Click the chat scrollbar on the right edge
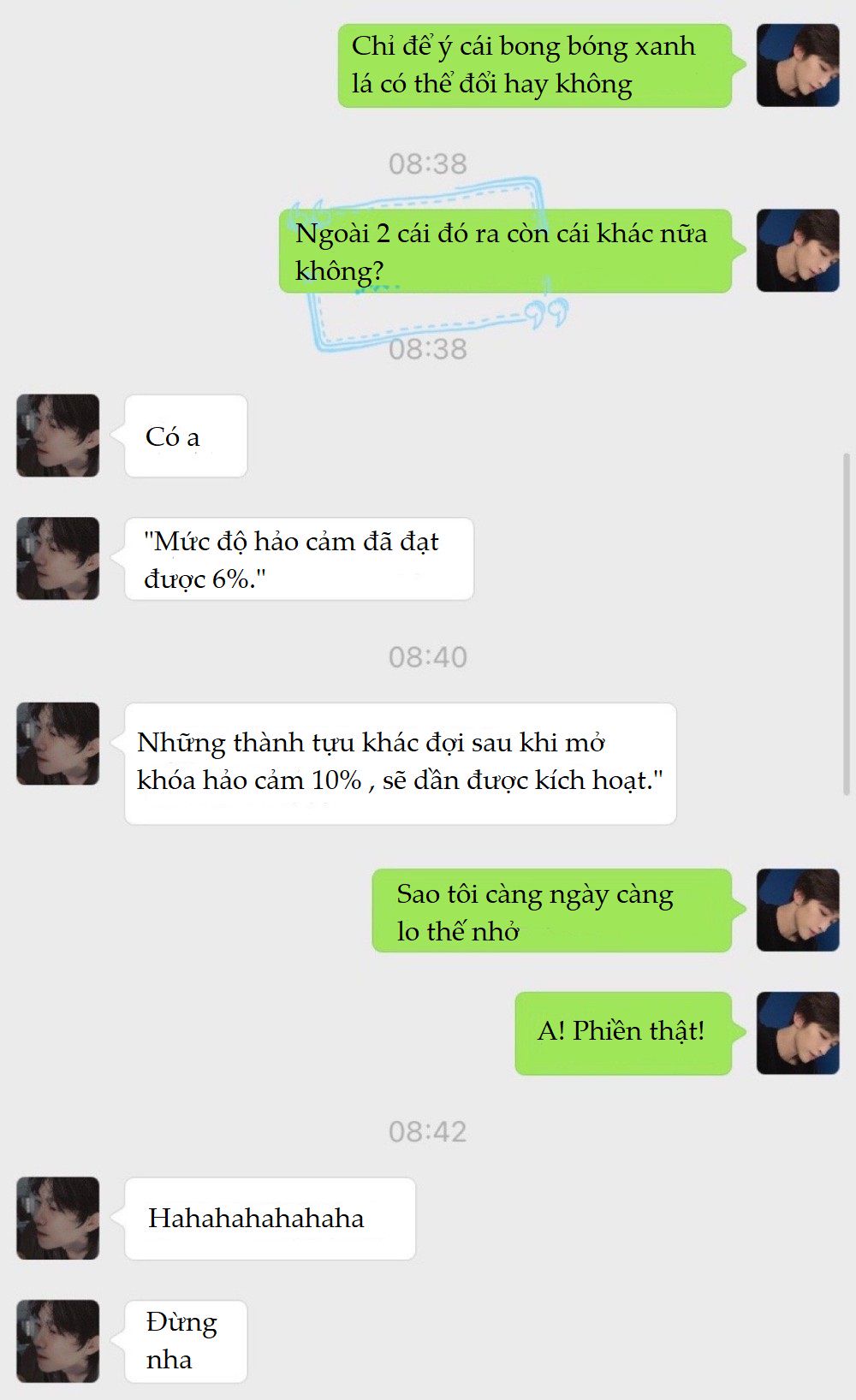 pos(847,625)
